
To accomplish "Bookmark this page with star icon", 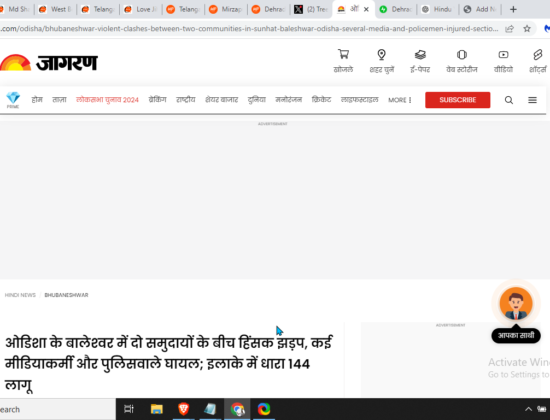I will (x=527, y=28).
